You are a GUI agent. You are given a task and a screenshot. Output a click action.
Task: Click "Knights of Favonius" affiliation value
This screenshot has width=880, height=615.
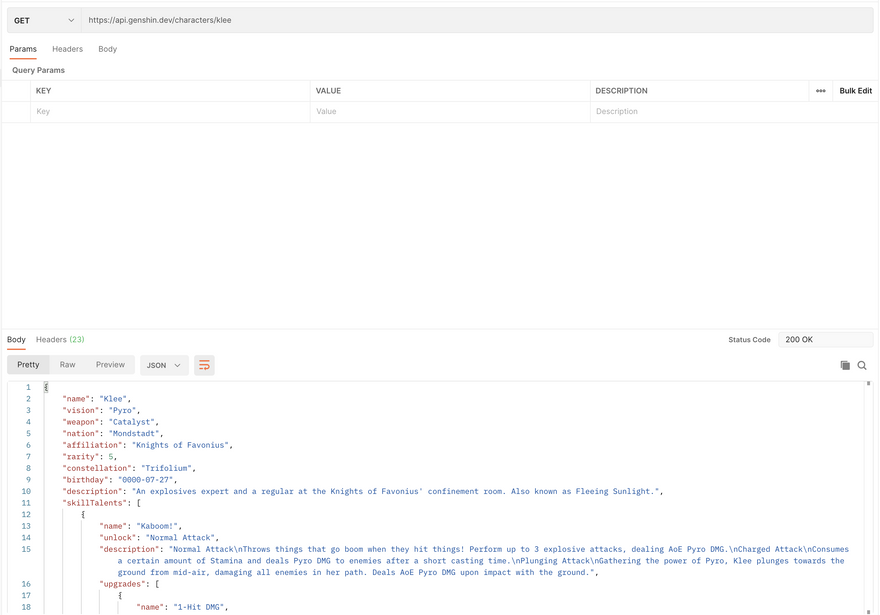(x=180, y=445)
